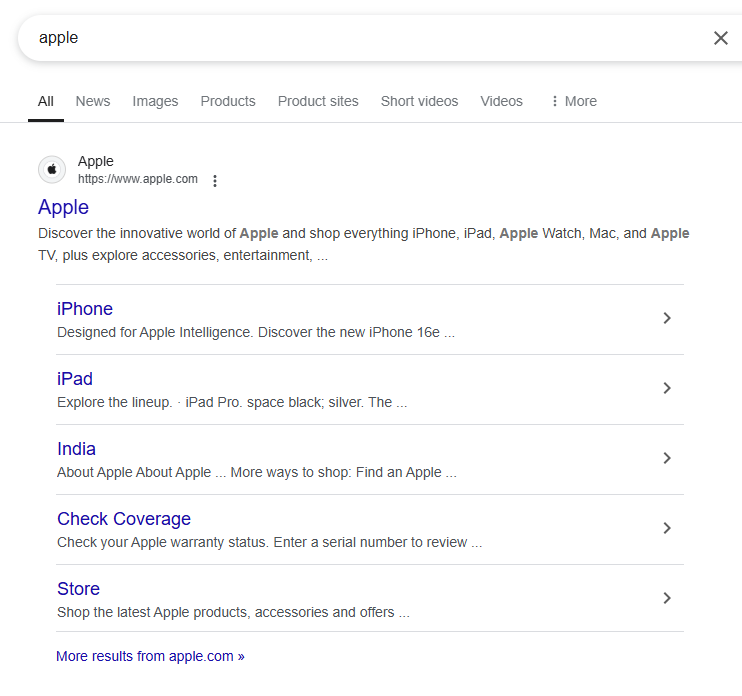Switch to the Videos tab
The height and width of the screenshot is (696, 742).
[x=502, y=101]
